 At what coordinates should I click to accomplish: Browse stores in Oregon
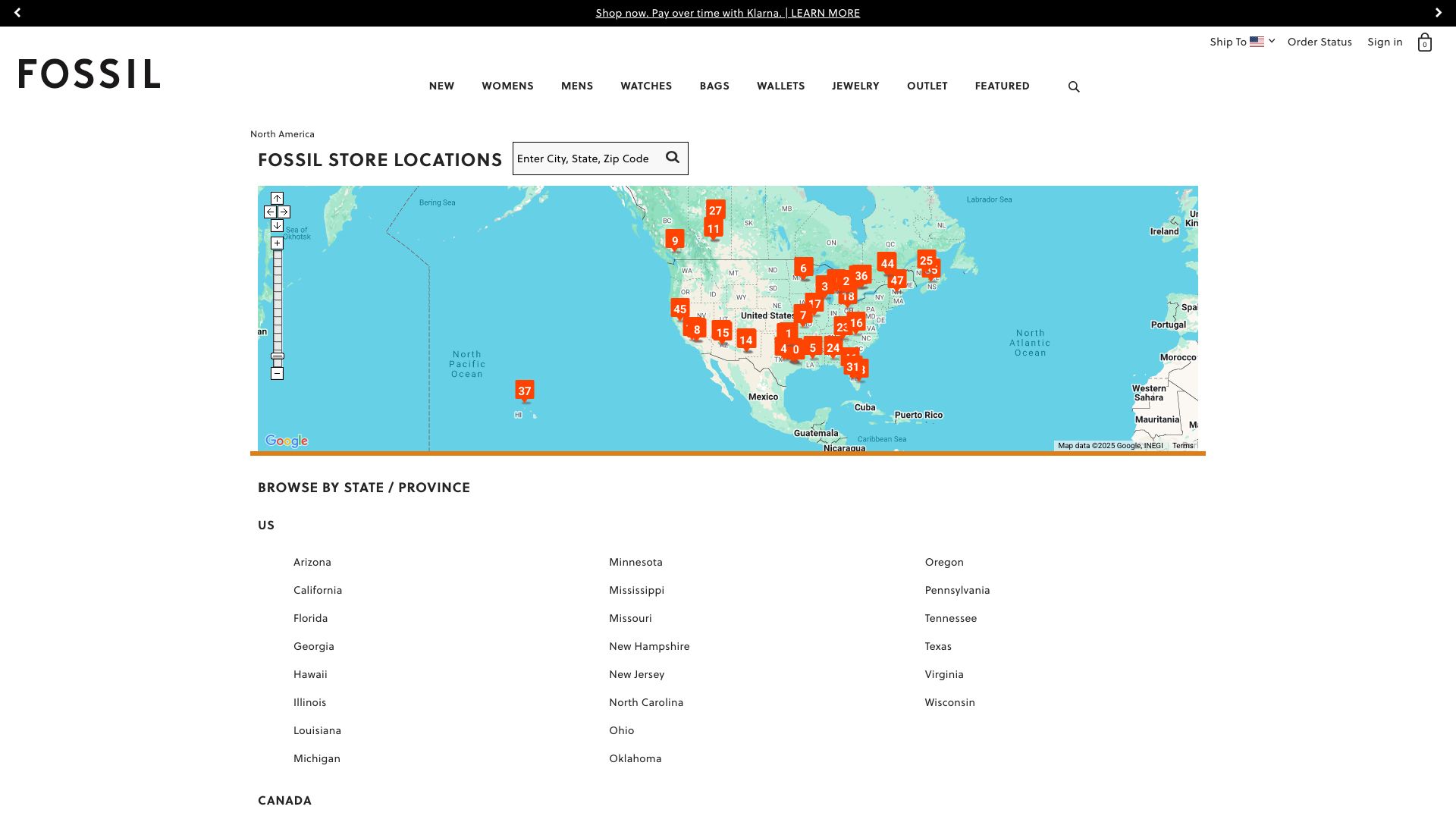(x=944, y=562)
